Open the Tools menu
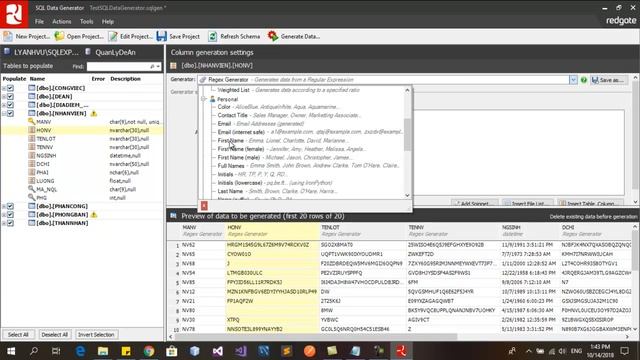Image resolution: width=640 pixels, height=360 pixels. [87, 22]
